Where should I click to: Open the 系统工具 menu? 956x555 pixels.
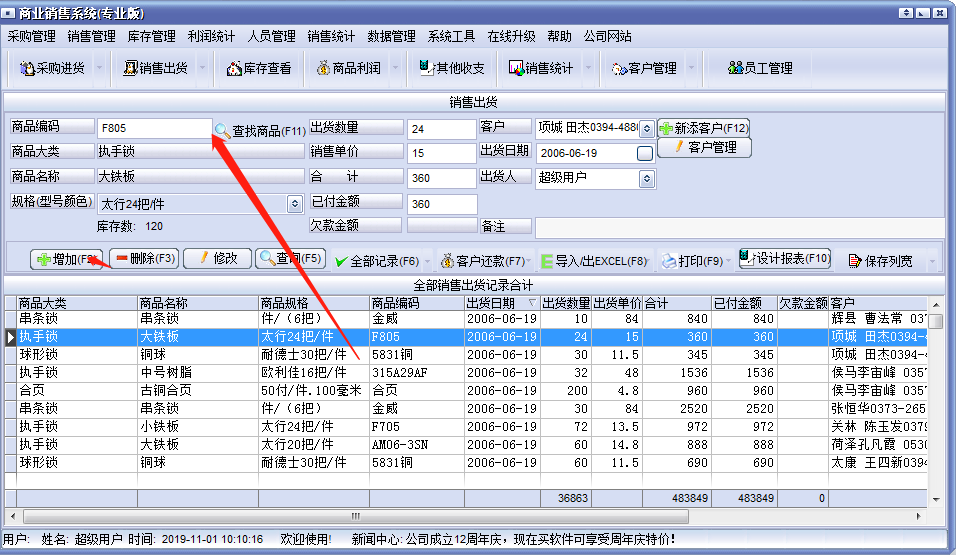(x=451, y=36)
